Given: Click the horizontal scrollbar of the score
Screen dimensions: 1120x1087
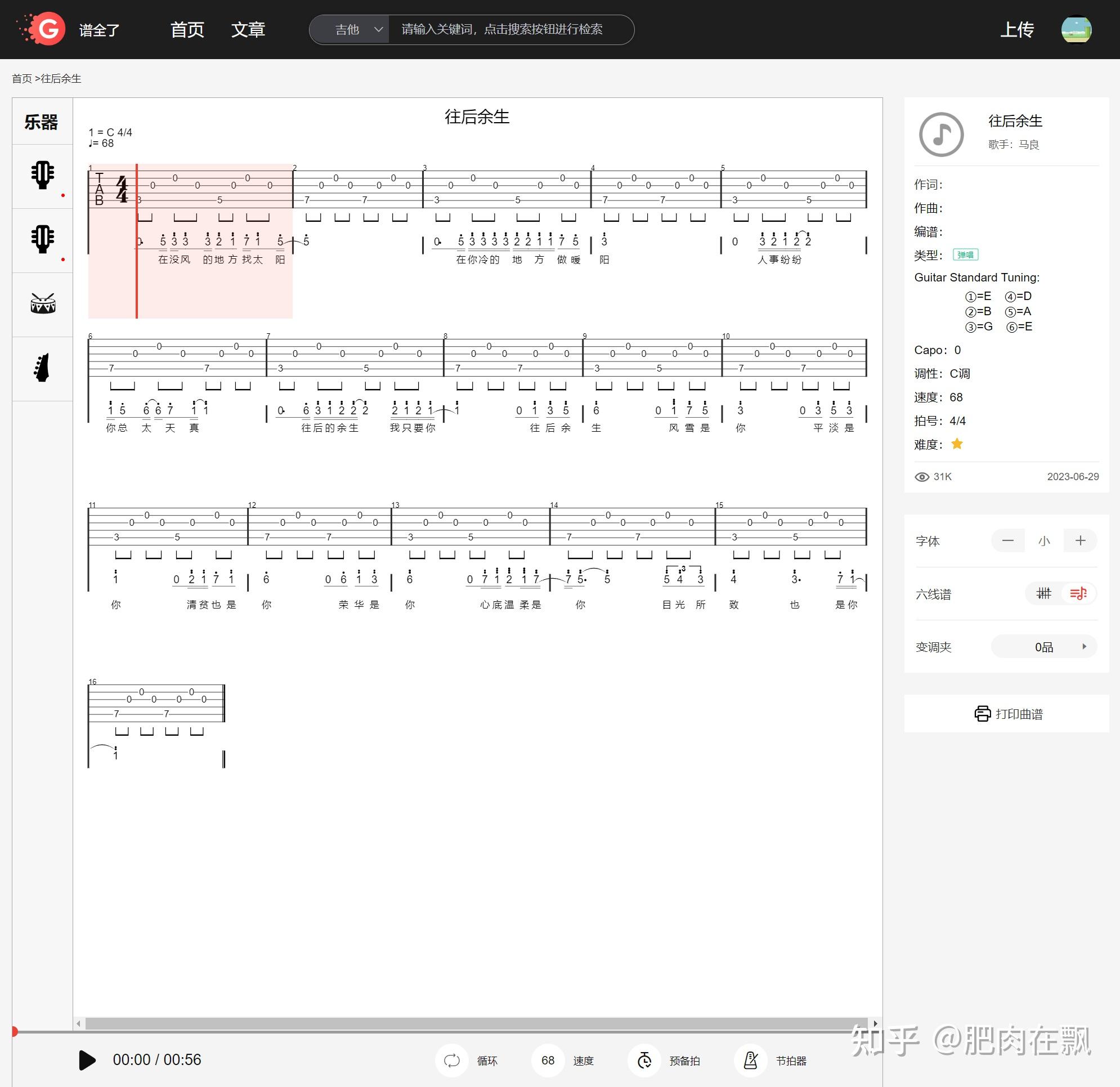Looking at the screenshot, I should (476, 1023).
